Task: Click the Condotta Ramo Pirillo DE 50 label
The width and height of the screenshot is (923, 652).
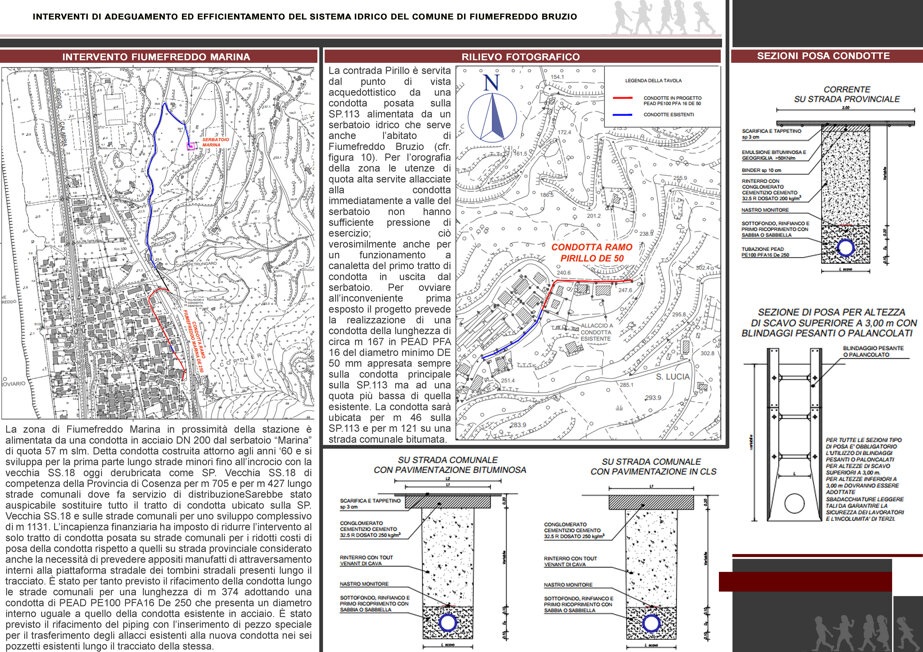Action: click(x=592, y=252)
